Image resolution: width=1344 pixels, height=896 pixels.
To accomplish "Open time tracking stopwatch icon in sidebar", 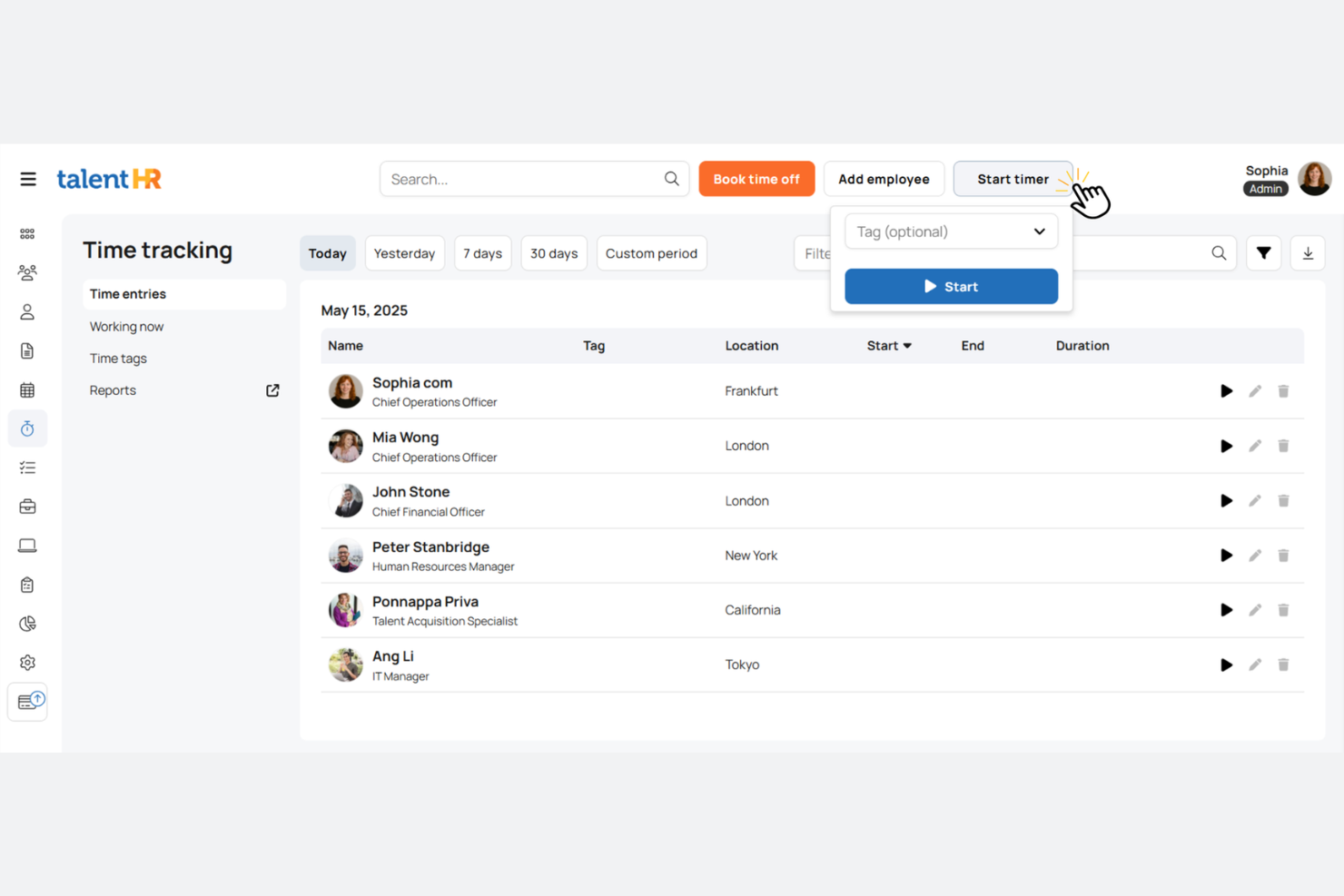I will (x=27, y=428).
